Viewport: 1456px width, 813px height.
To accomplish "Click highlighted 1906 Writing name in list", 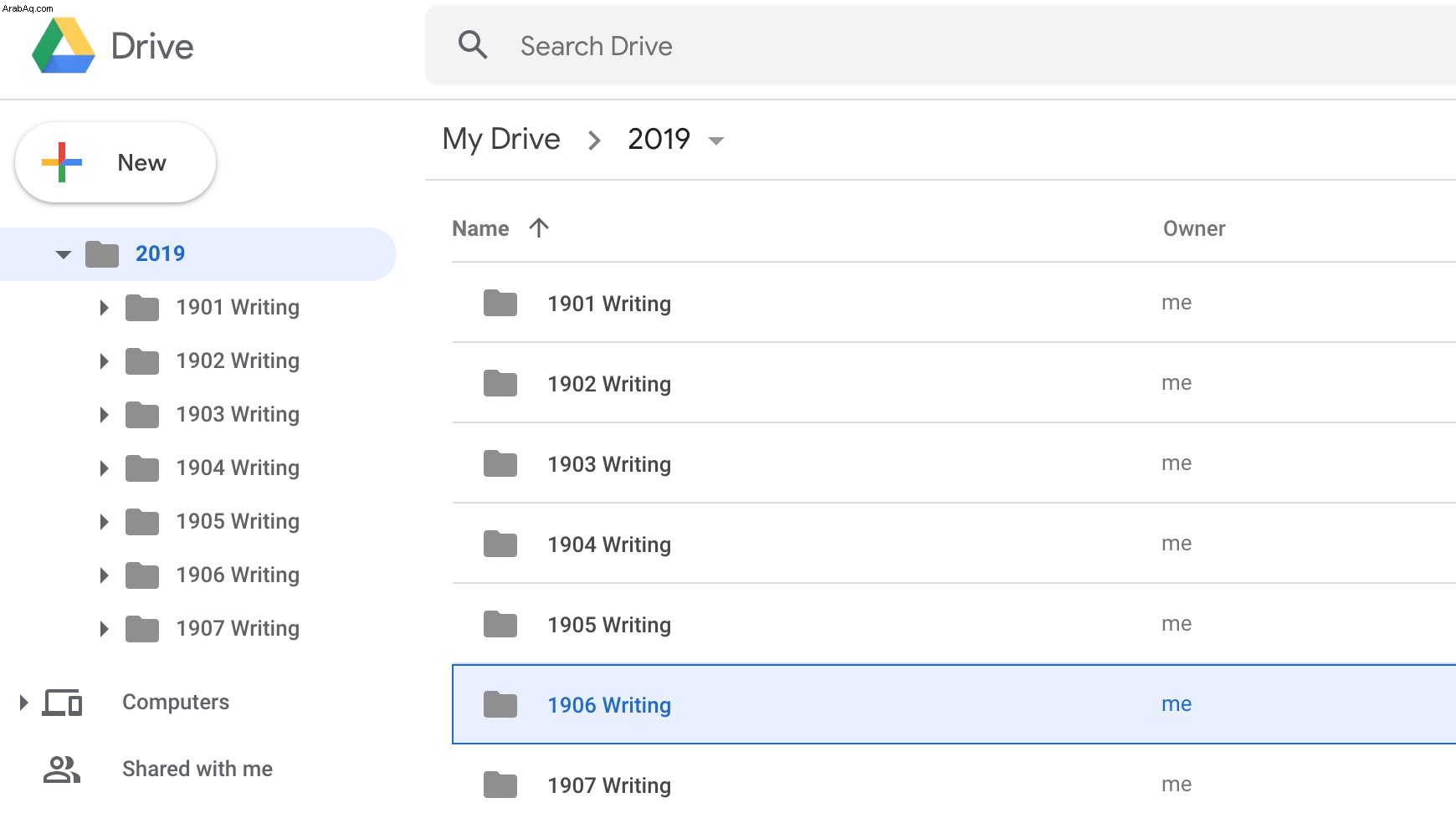I will pos(609,705).
